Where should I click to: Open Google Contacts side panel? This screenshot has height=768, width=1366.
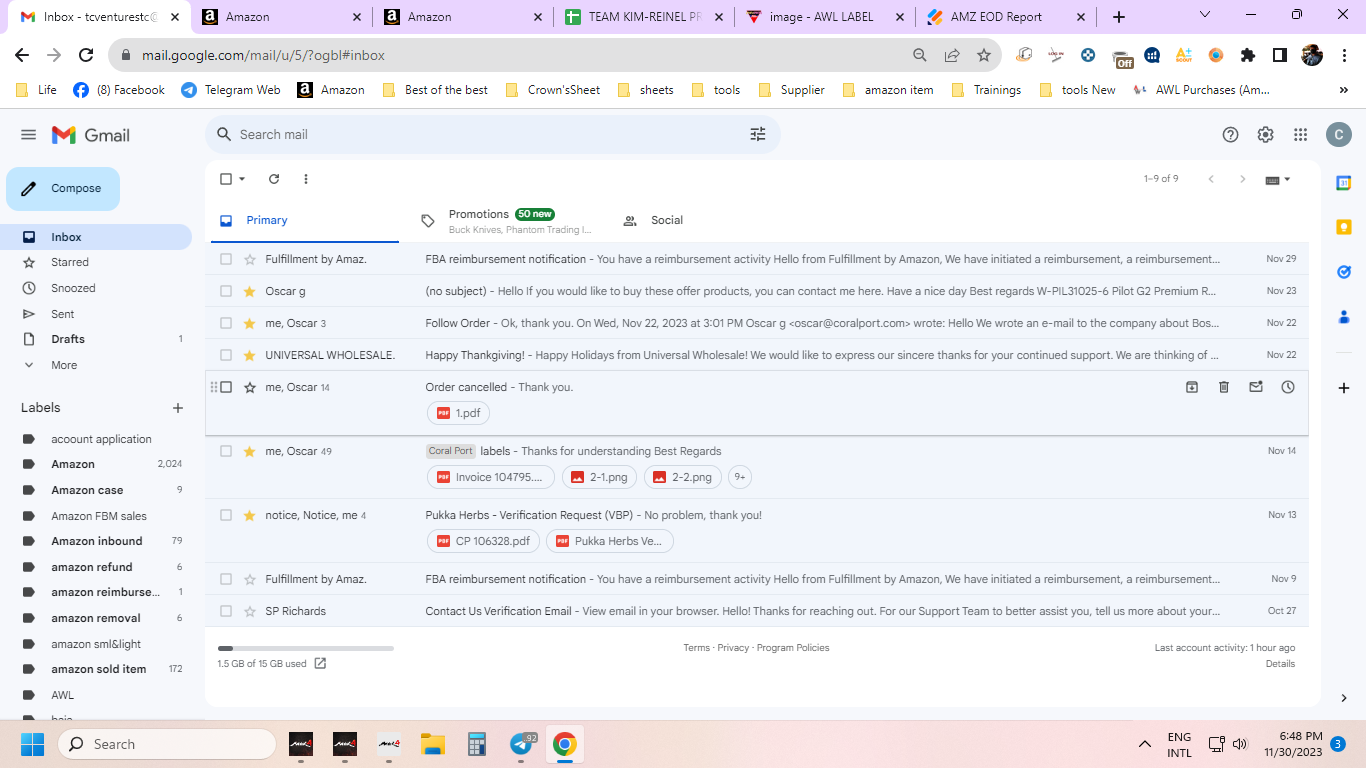1344,316
